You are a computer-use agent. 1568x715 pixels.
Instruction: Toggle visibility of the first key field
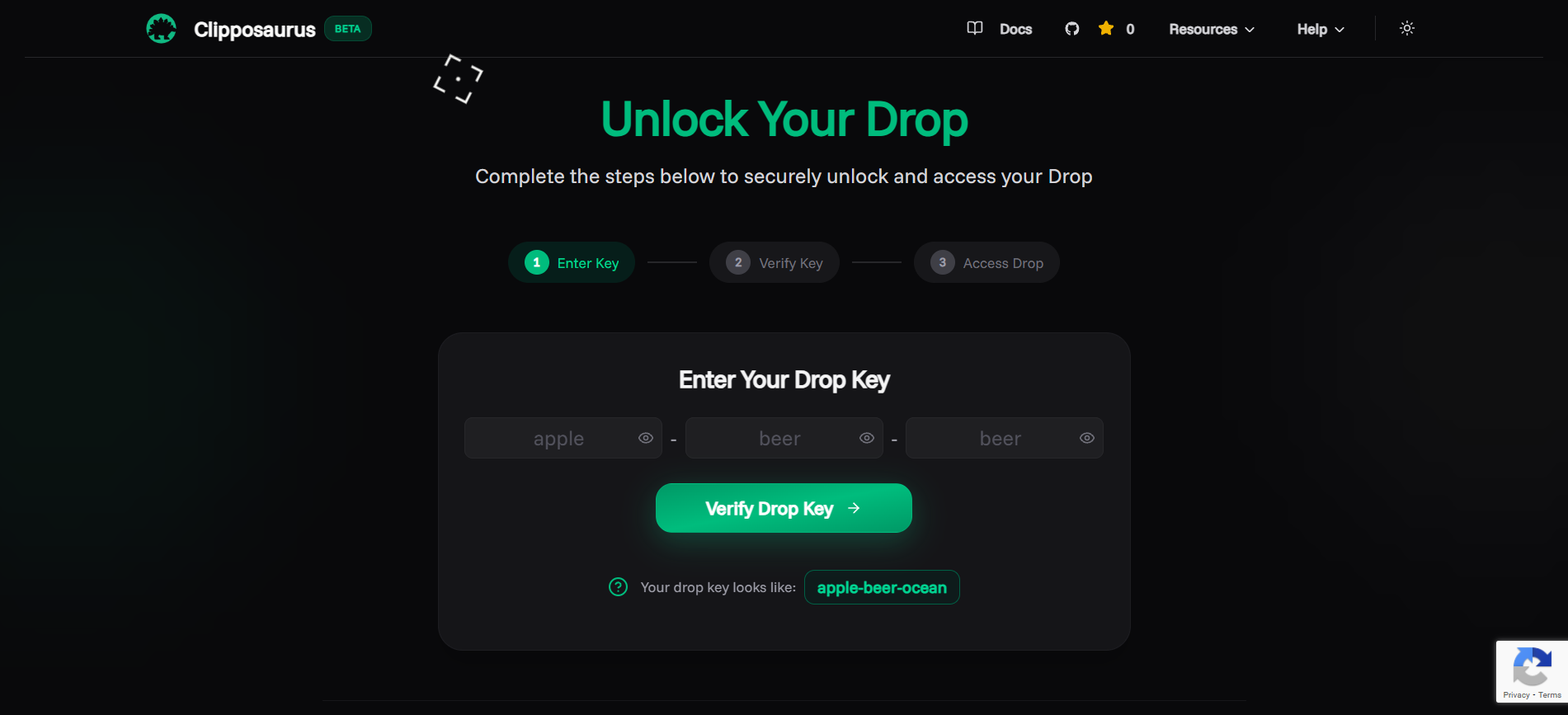pyautogui.click(x=646, y=438)
